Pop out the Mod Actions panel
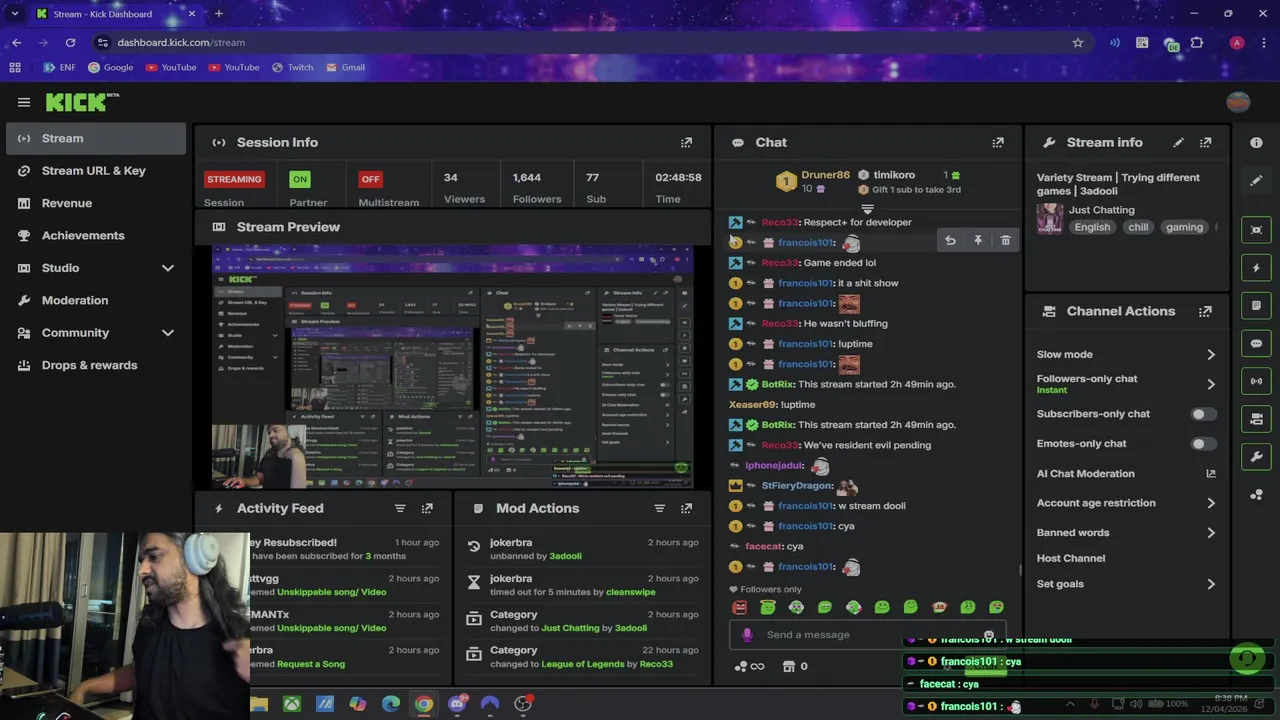Screen dimensions: 1280x720 click(686, 508)
